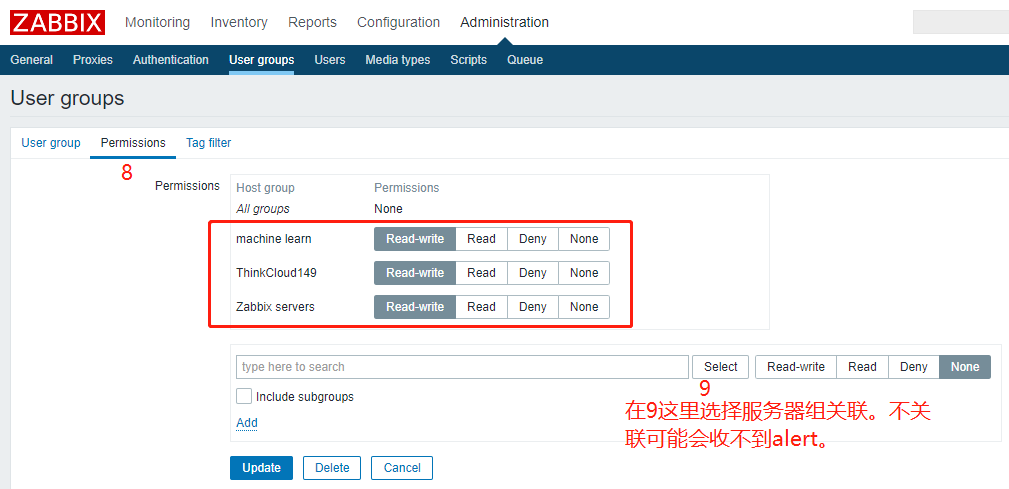Set machine learn to Read

click(x=481, y=239)
